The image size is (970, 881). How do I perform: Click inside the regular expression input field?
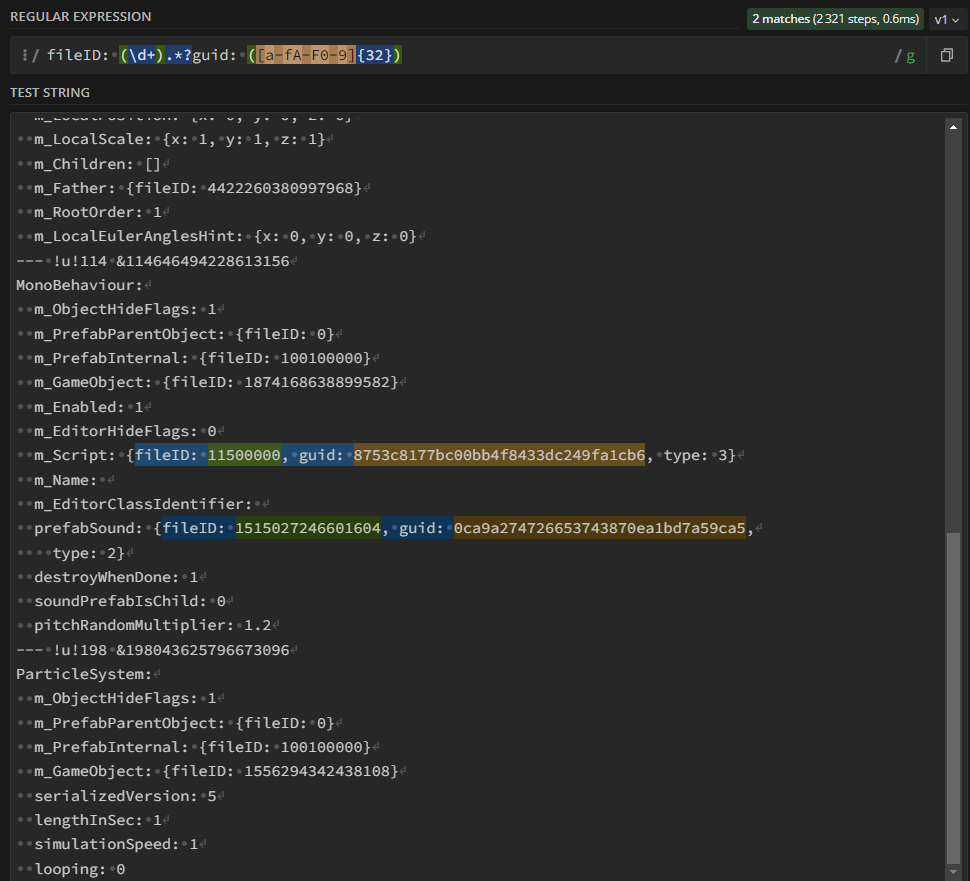600,56
